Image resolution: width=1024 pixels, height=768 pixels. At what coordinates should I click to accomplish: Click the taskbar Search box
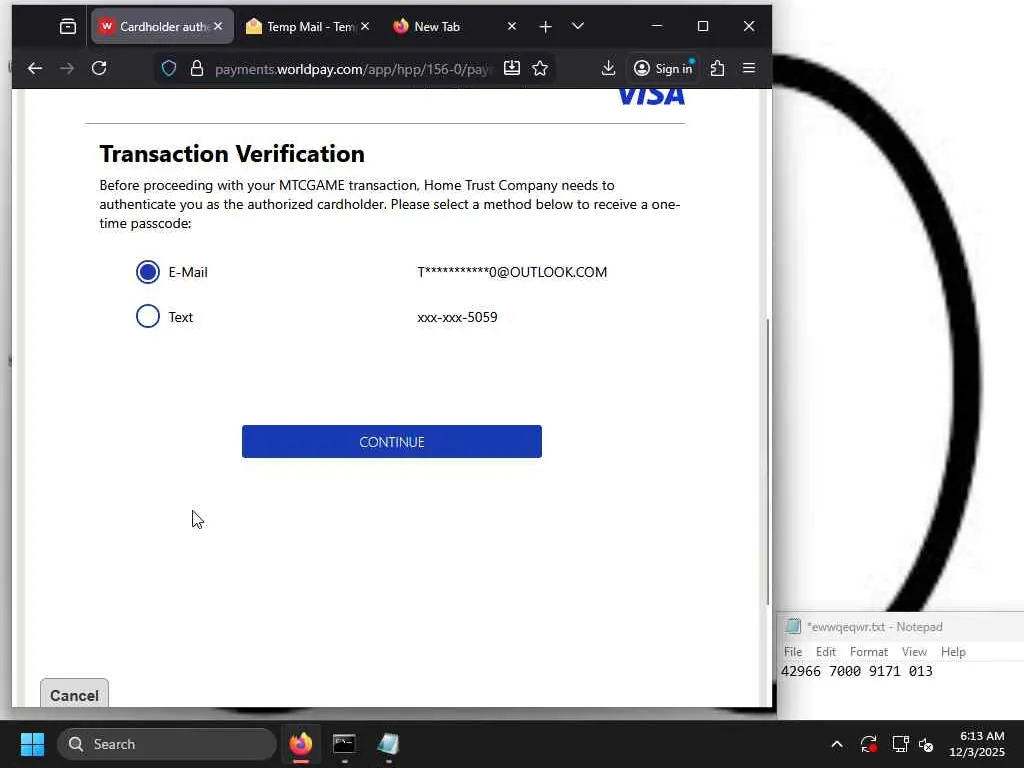coord(167,744)
